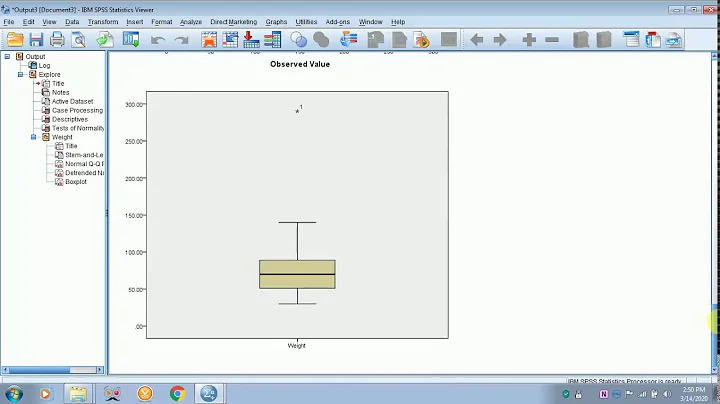Click the boxplot box in the chart
The height and width of the screenshot is (404, 720).
[297, 275]
